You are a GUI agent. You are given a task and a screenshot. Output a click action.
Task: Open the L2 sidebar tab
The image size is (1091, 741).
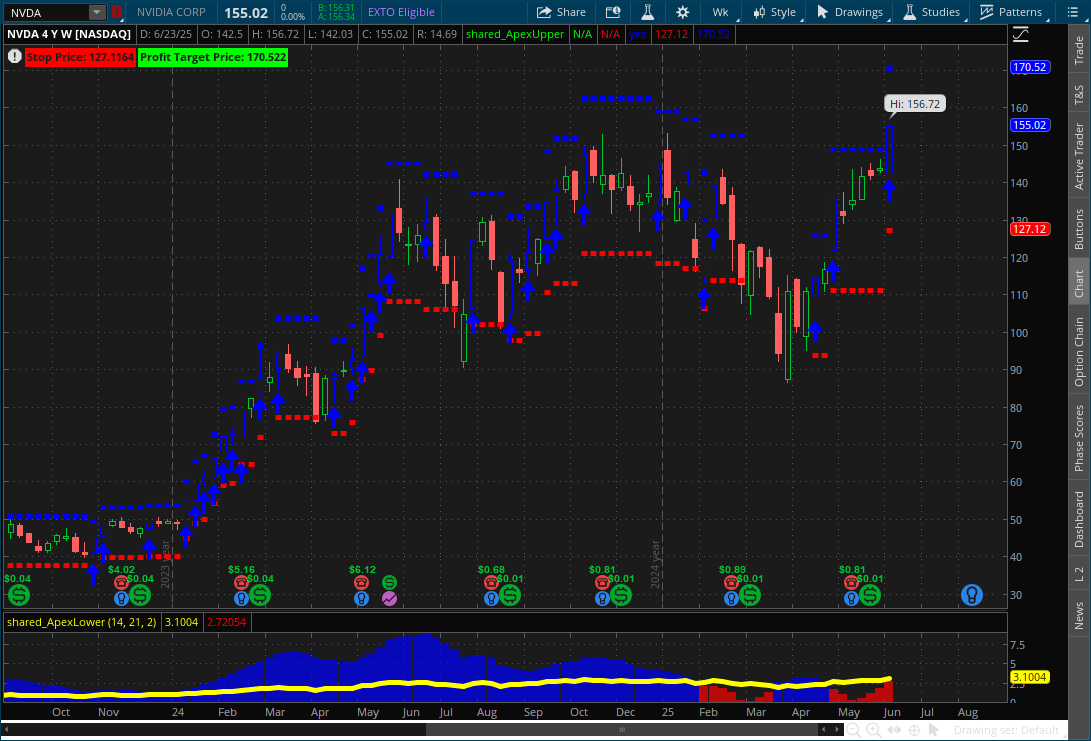1079,574
